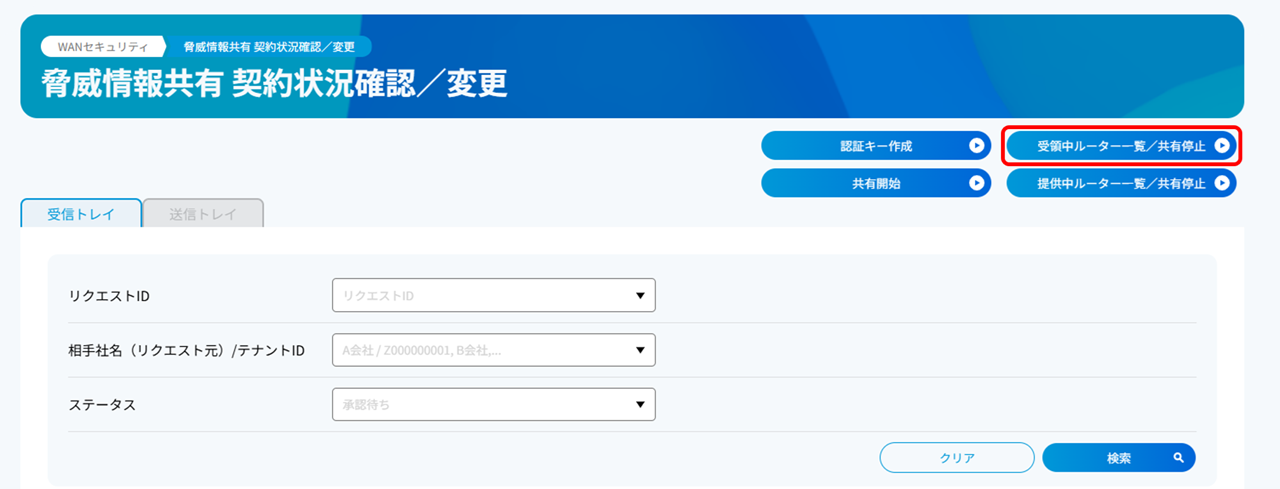Click arrow icon on 提供中ルーター一覧/共有停止
Screen dimensions: 1280x489
click(1222, 183)
